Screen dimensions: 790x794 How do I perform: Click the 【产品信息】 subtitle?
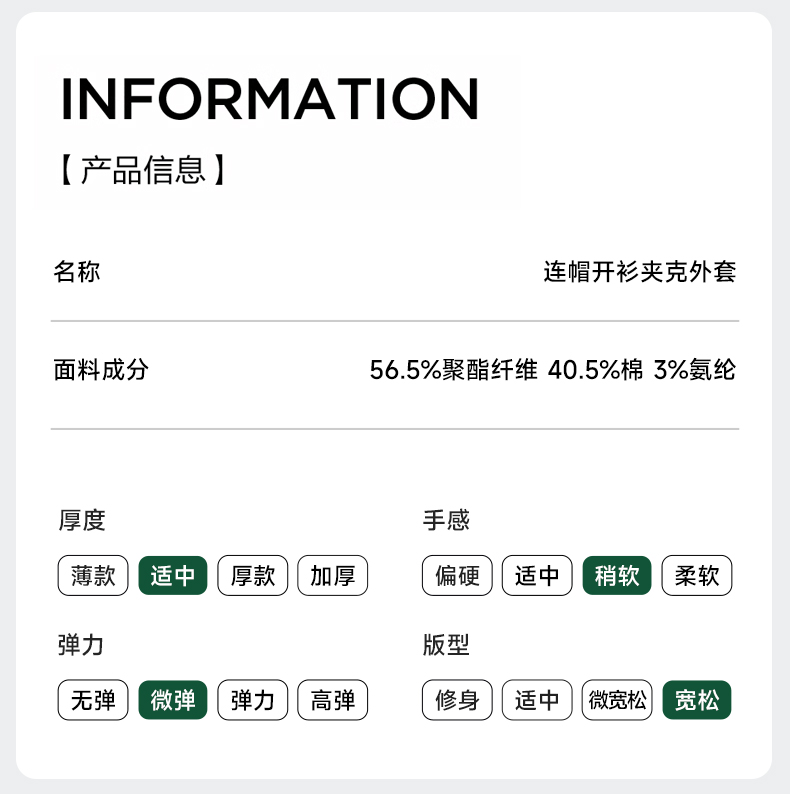(x=143, y=170)
